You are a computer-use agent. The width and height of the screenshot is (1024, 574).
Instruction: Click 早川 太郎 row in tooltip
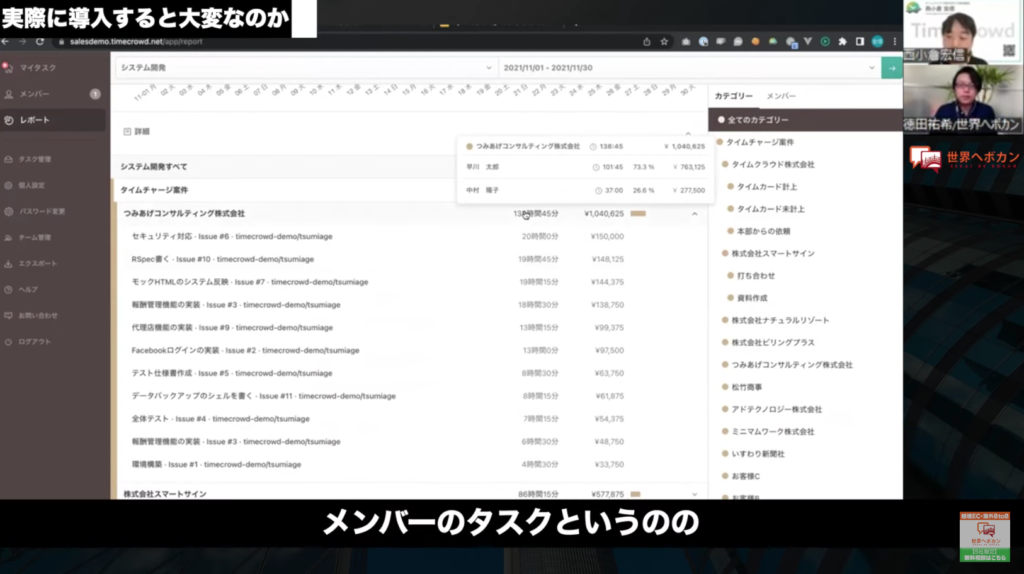pyautogui.click(x=585, y=167)
